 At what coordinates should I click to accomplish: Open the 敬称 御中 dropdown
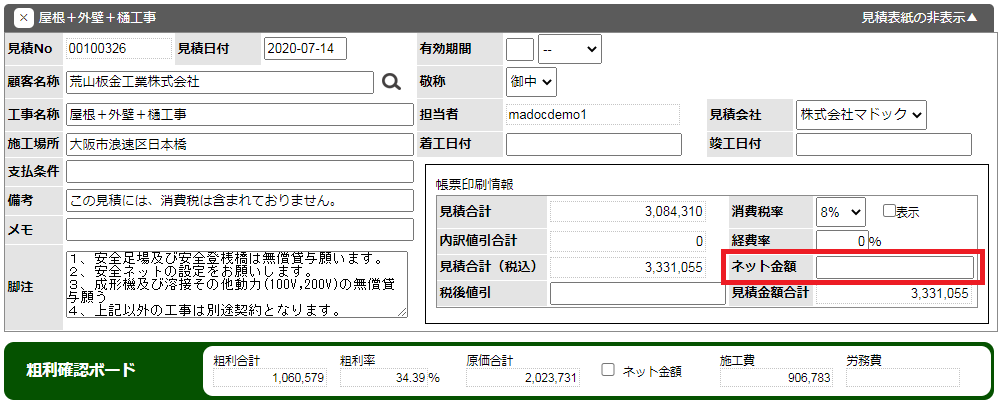tap(531, 82)
